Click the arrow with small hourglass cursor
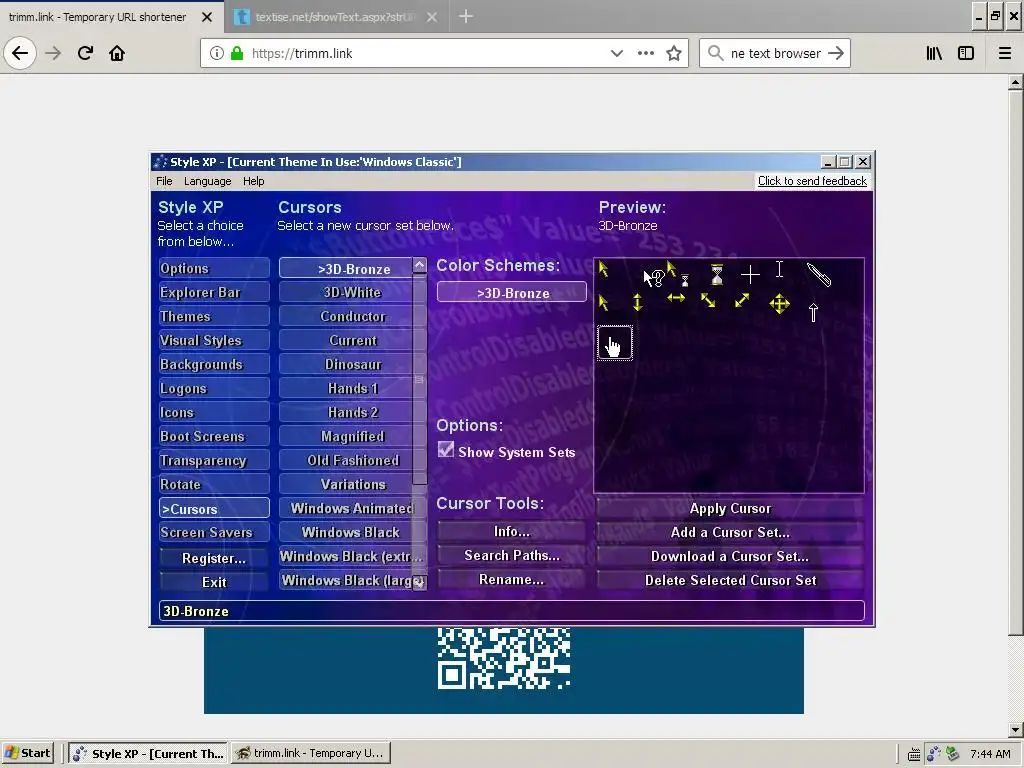The height and width of the screenshot is (768, 1024). [677, 273]
